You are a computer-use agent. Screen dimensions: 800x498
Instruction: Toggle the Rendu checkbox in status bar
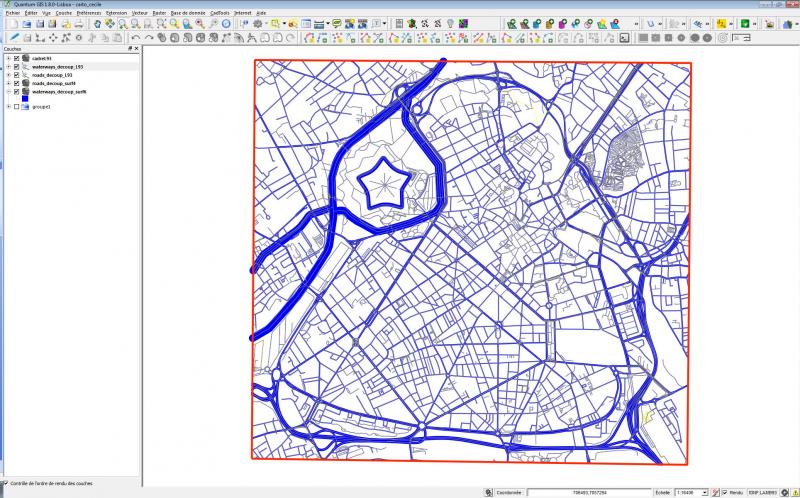pos(724,492)
